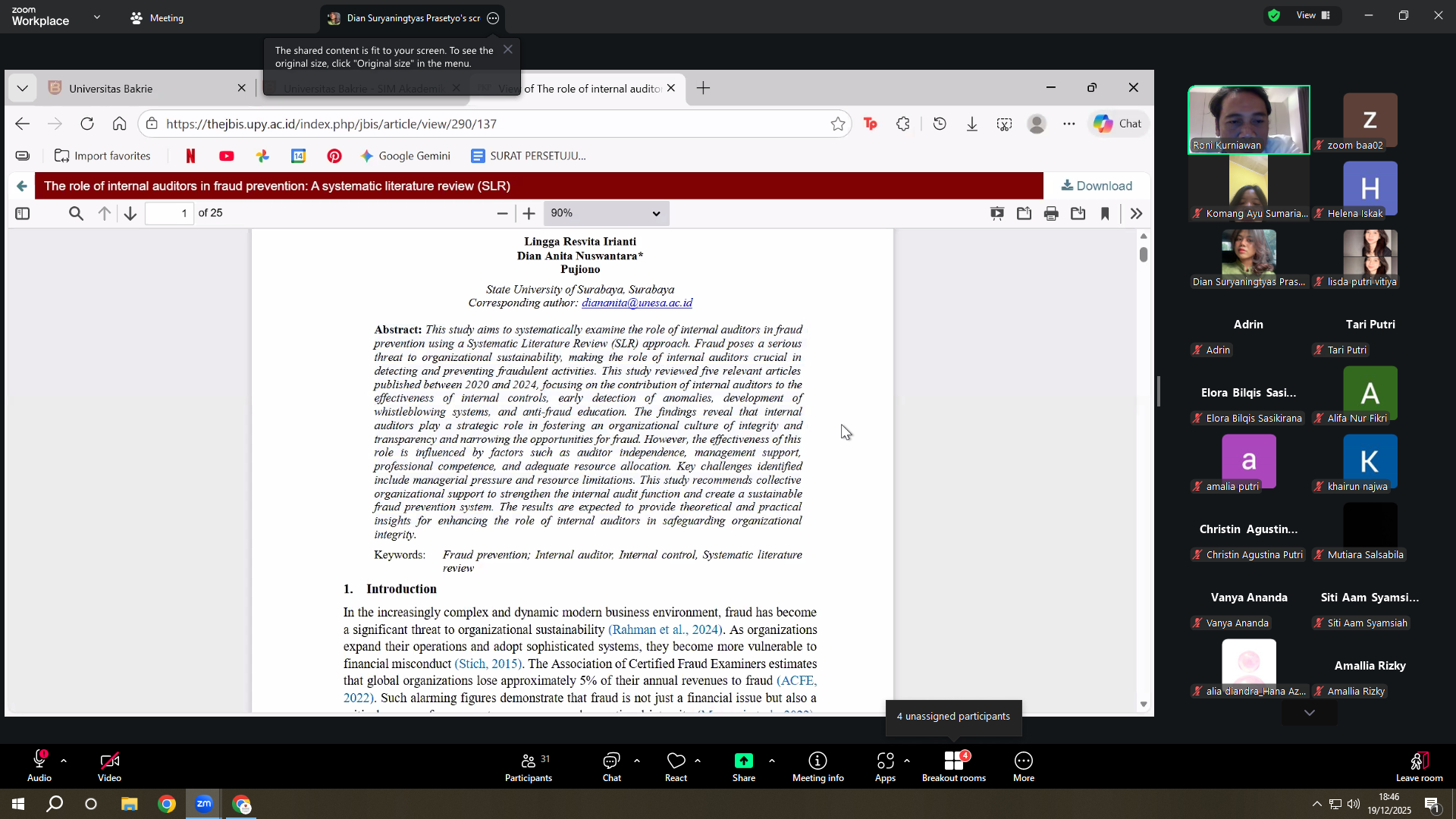Screen dimensions: 1456x819
Task: Click the back arrow beside article title
Action: tap(21, 186)
